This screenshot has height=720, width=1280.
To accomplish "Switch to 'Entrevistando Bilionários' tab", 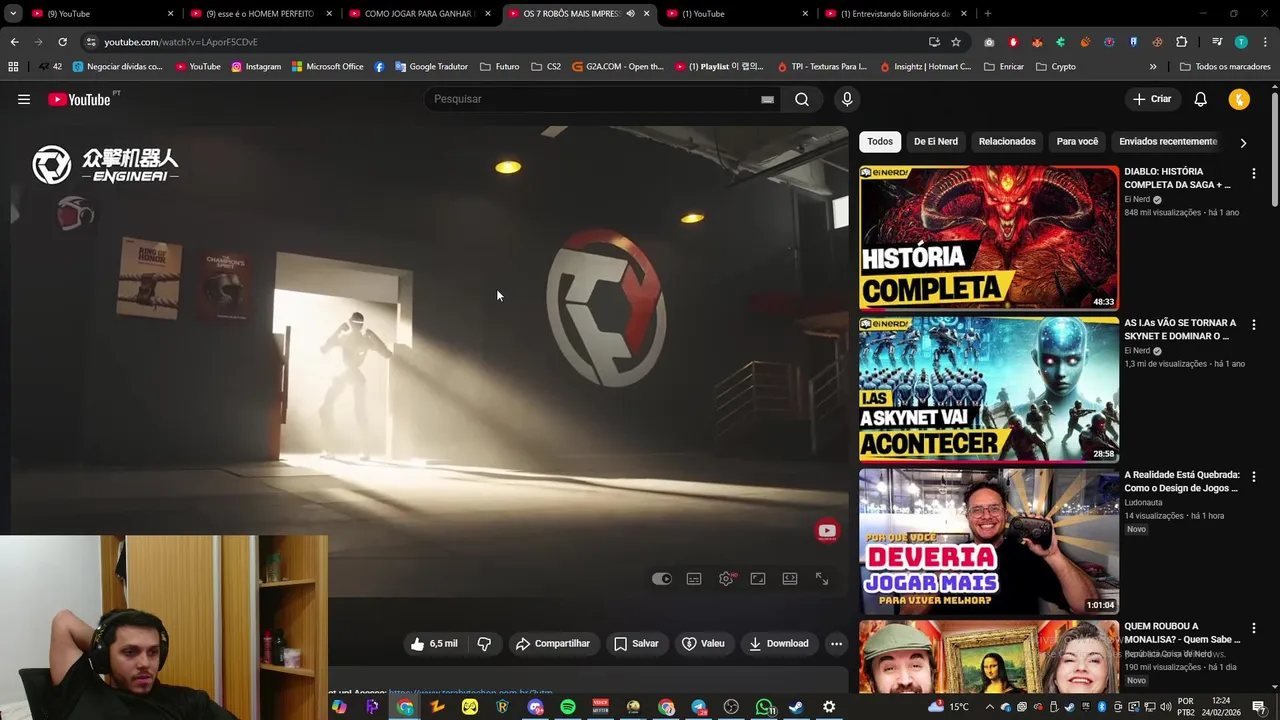I will (894, 14).
